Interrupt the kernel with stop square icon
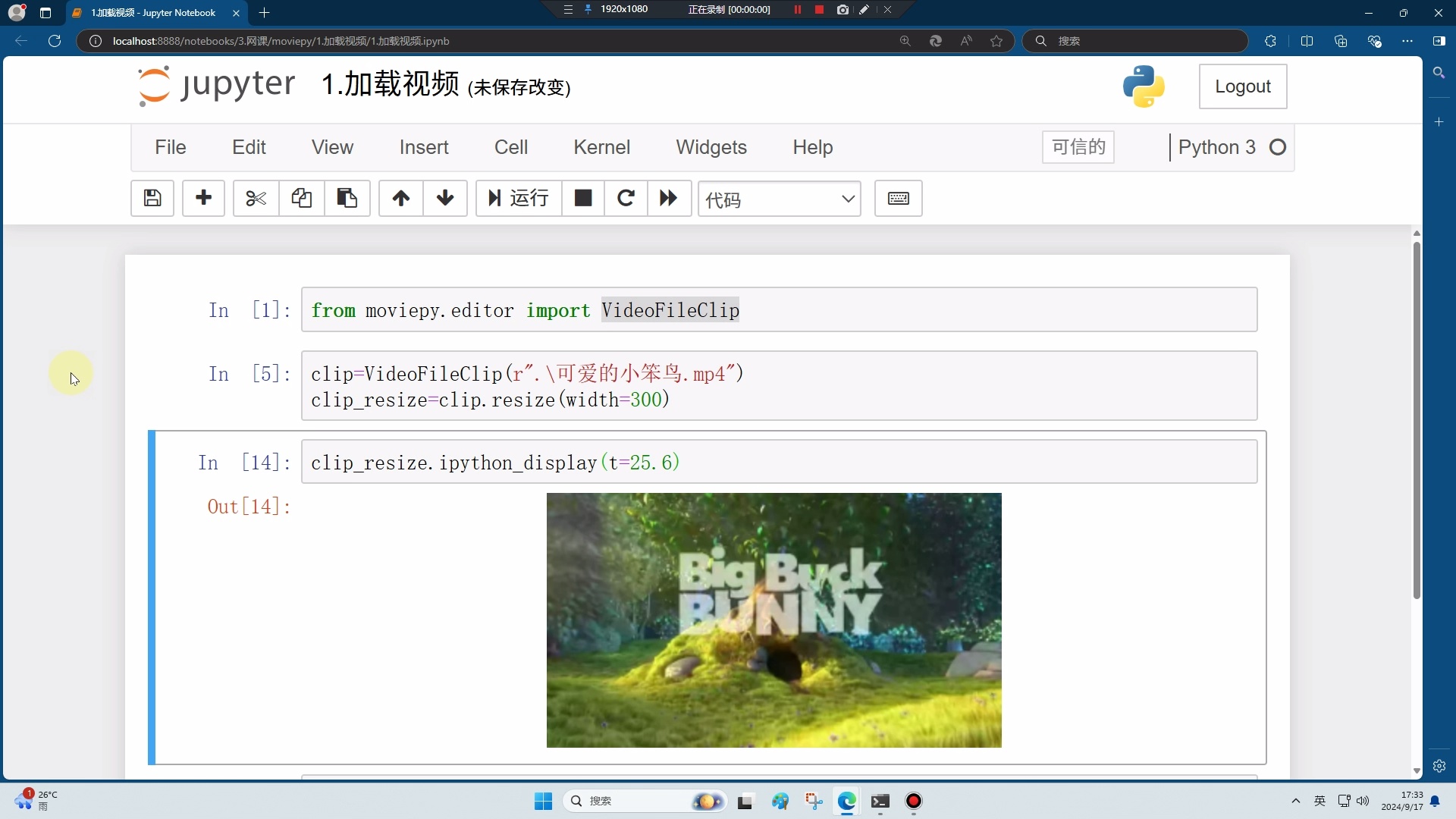1456x819 pixels. point(583,199)
